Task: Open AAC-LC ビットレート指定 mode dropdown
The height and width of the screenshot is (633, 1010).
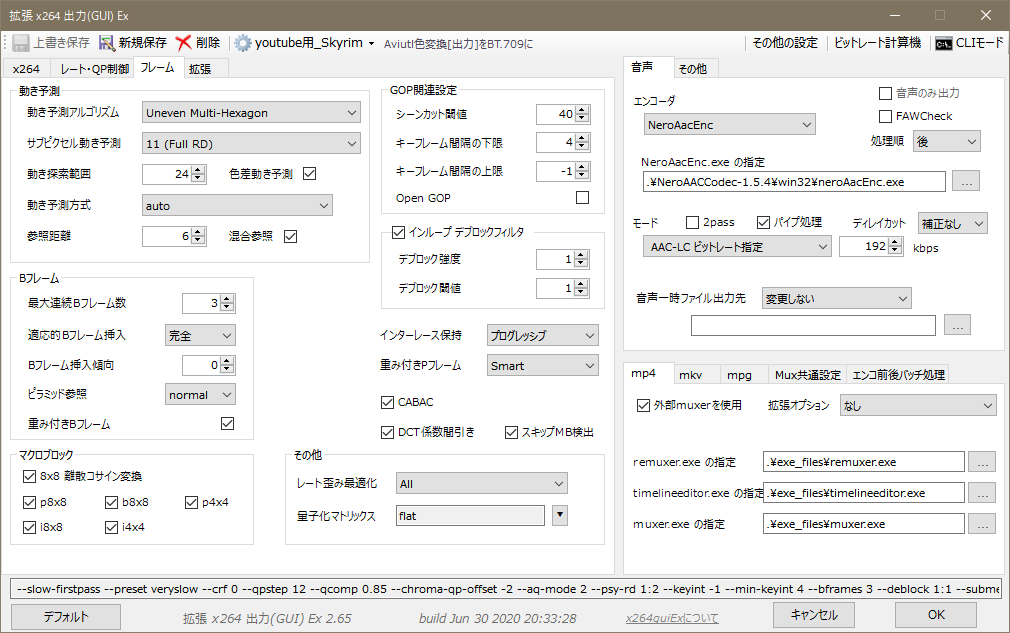Action: [738, 247]
